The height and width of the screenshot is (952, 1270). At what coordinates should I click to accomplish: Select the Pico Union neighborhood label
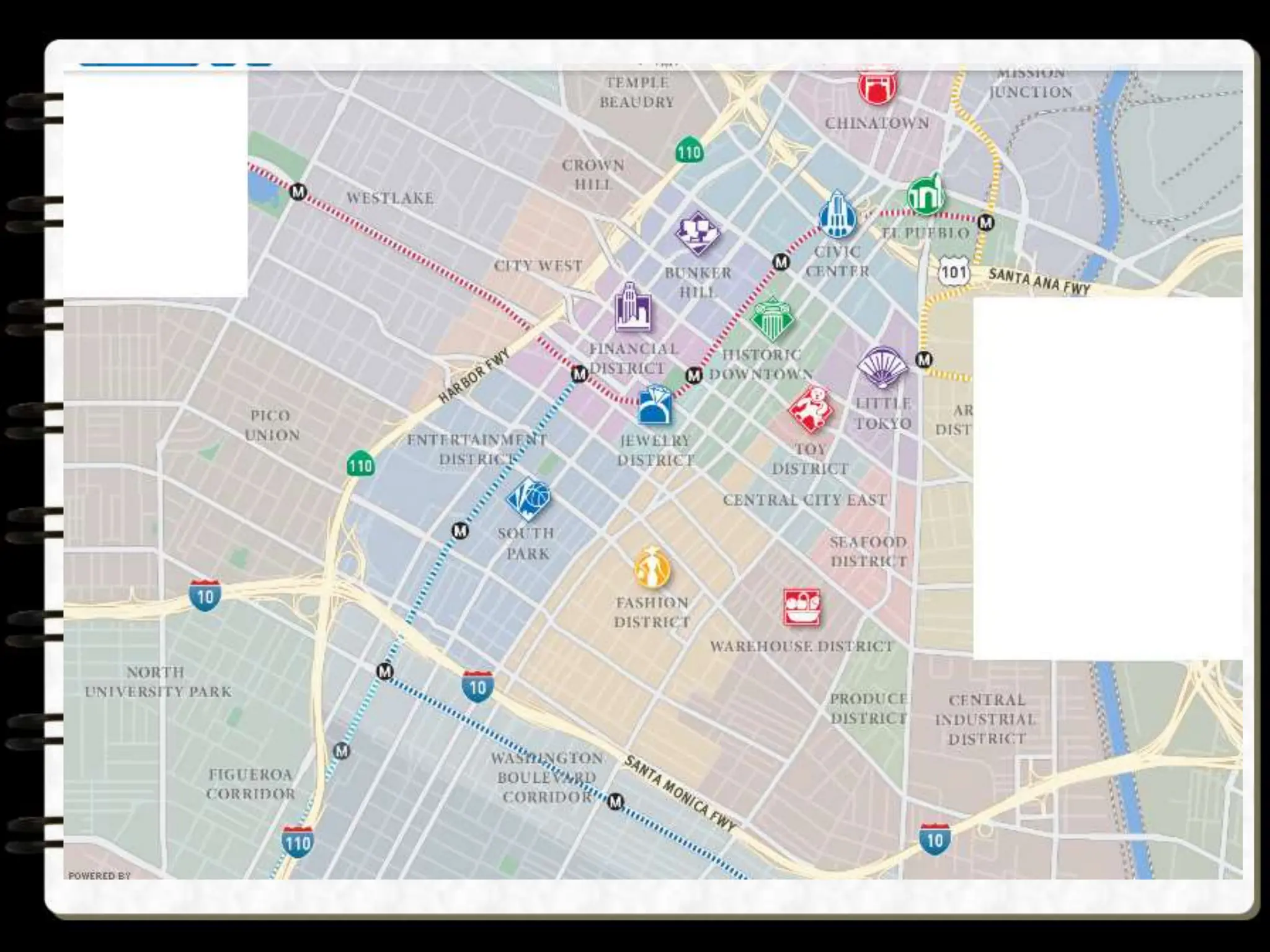(x=271, y=425)
